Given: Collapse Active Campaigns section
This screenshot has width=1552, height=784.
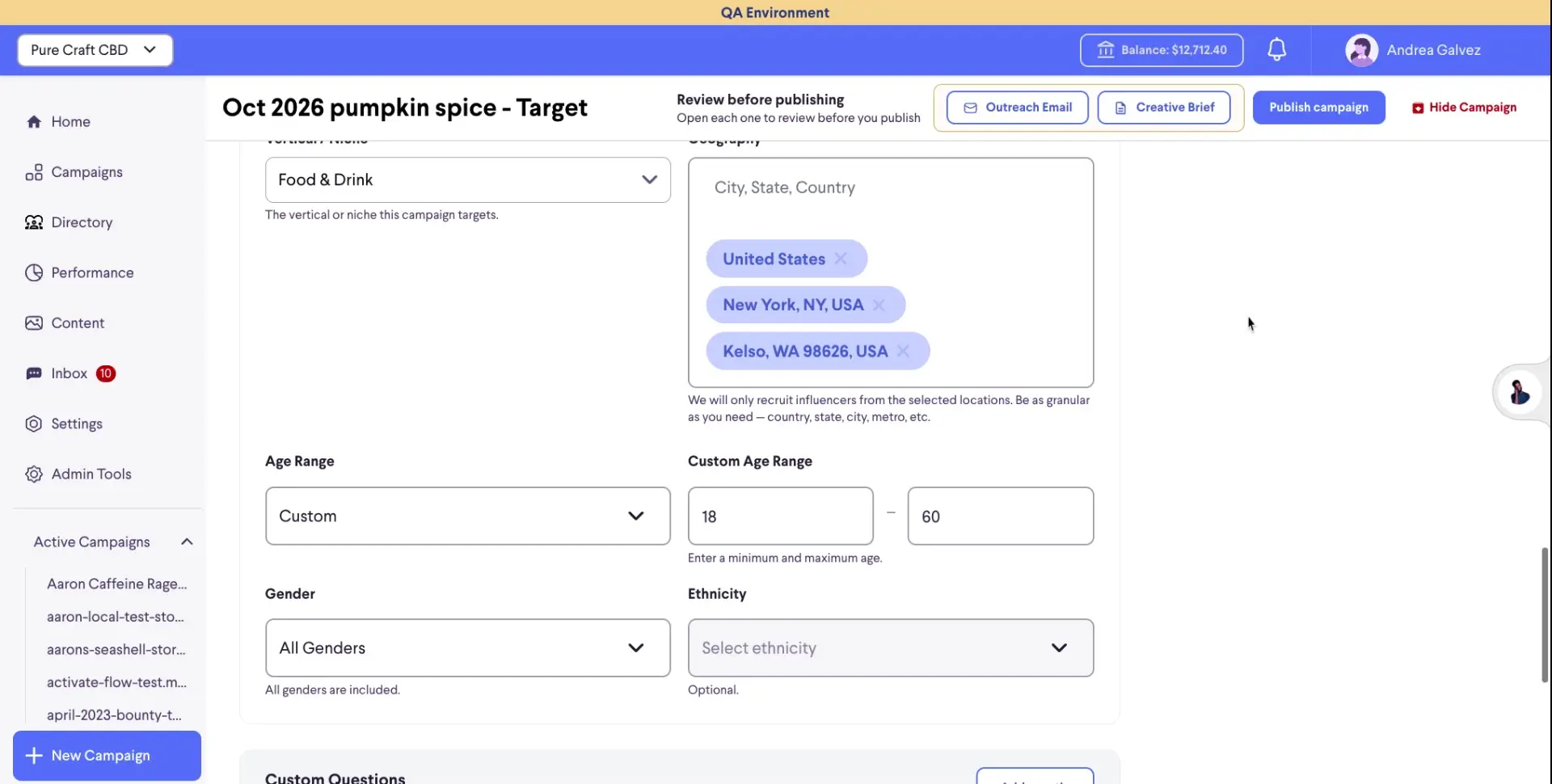Looking at the screenshot, I should pyautogui.click(x=187, y=542).
